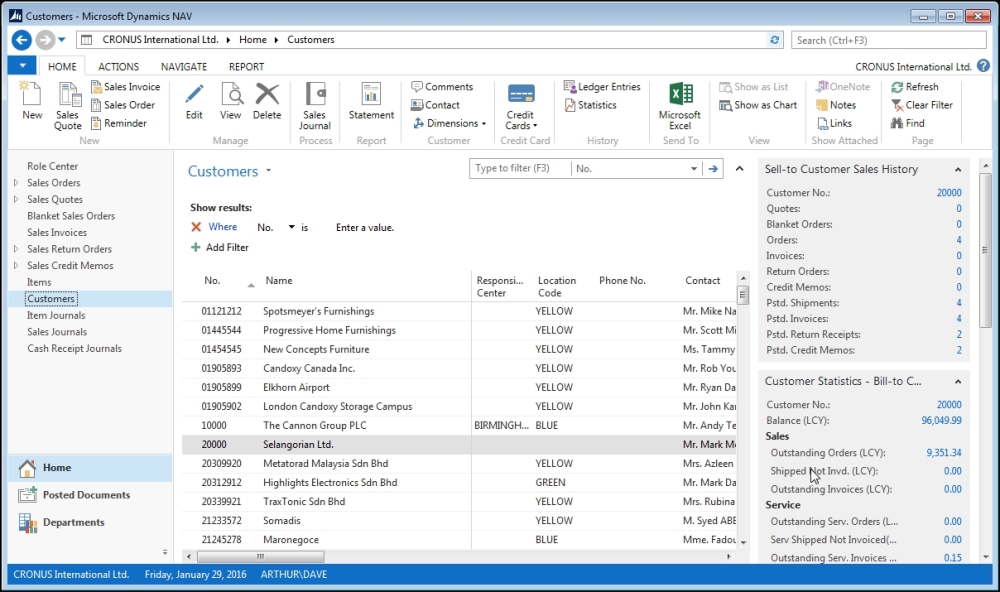Screen dimensions: 1000x592
Task: Open the Statement report
Action: coord(371,101)
